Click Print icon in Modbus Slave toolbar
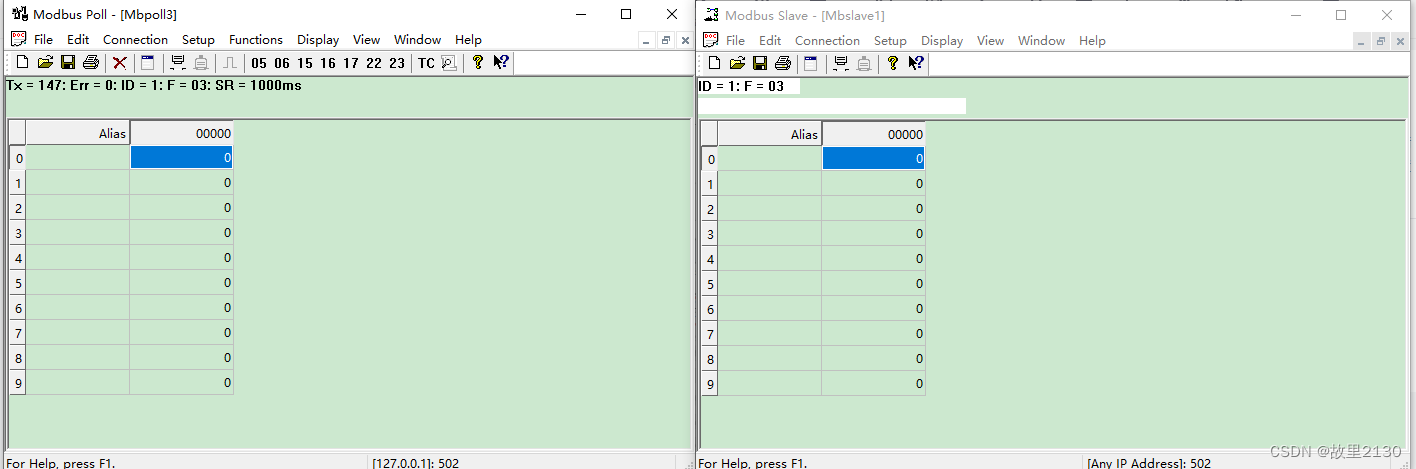The width and height of the screenshot is (1416, 469). (x=783, y=63)
